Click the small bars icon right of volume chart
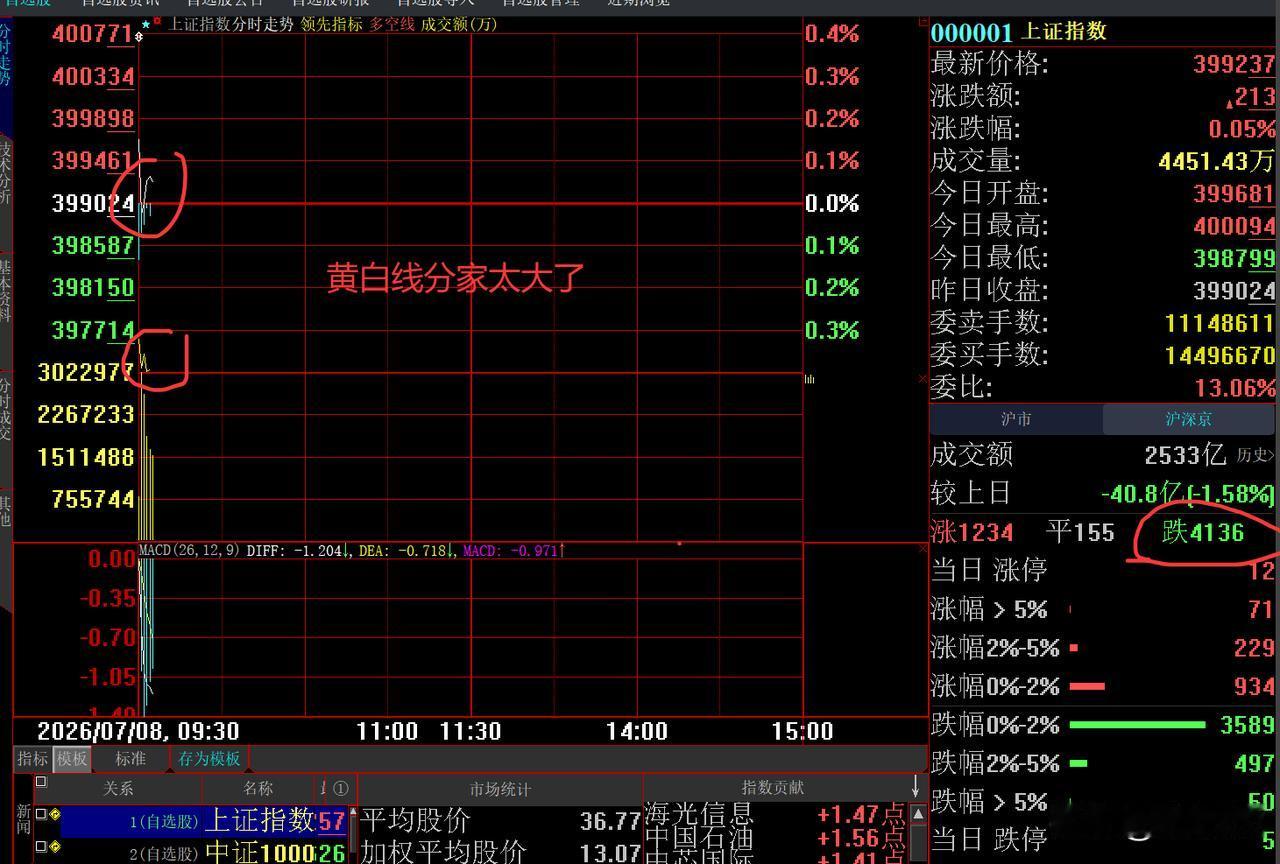Image resolution: width=1280 pixels, height=864 pixels. 810,379
